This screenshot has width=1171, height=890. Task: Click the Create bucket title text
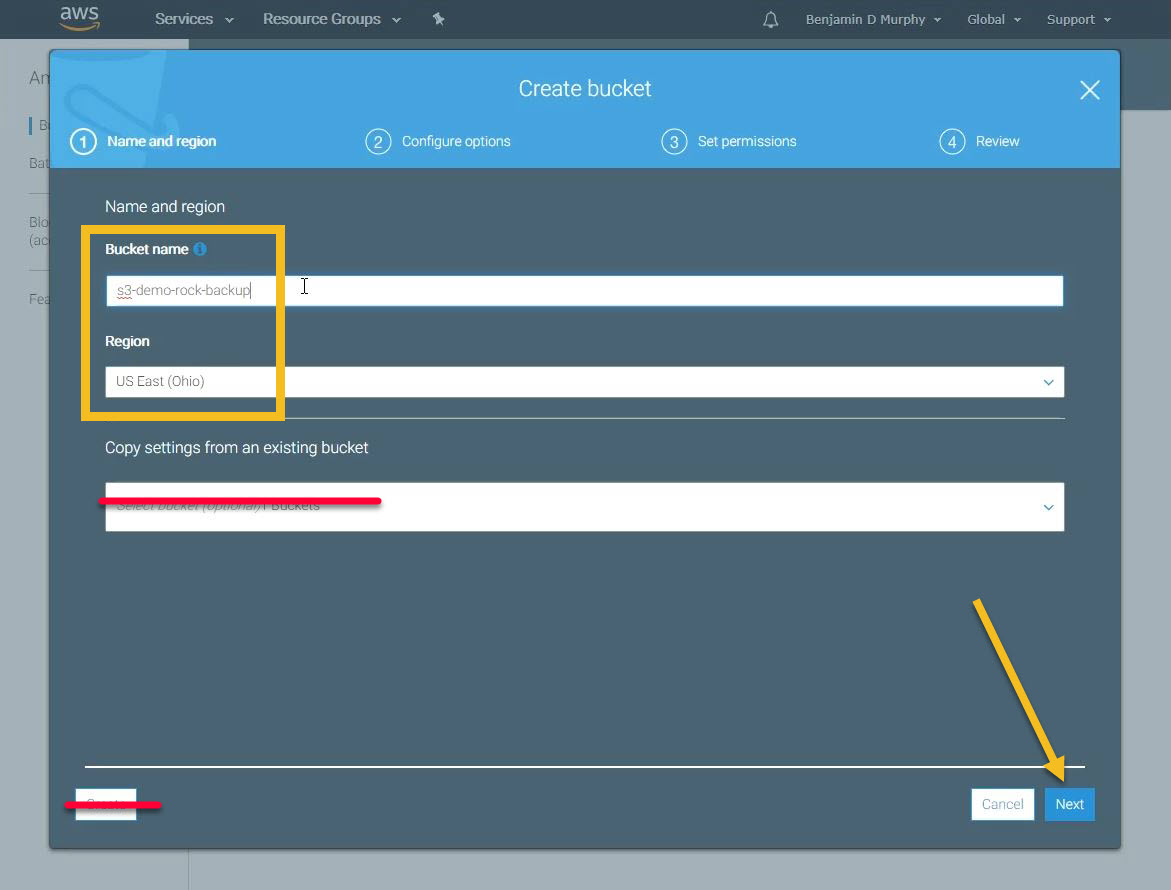[585, 89]
